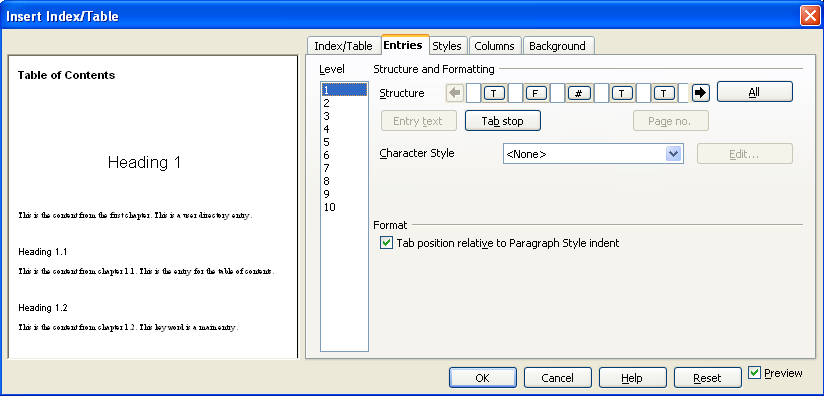
Task: Close the Insert Index/Table dialog
Action: (x=810, y=16)
